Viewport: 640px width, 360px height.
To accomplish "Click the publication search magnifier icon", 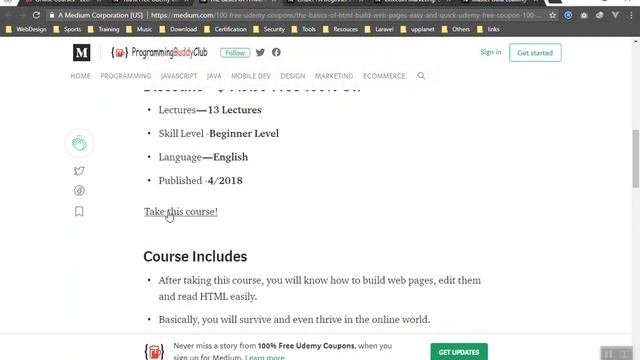I will 421,76.
